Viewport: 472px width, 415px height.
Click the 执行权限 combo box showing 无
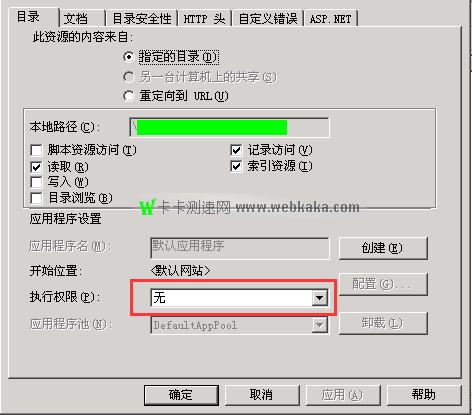tap(239, 298)
